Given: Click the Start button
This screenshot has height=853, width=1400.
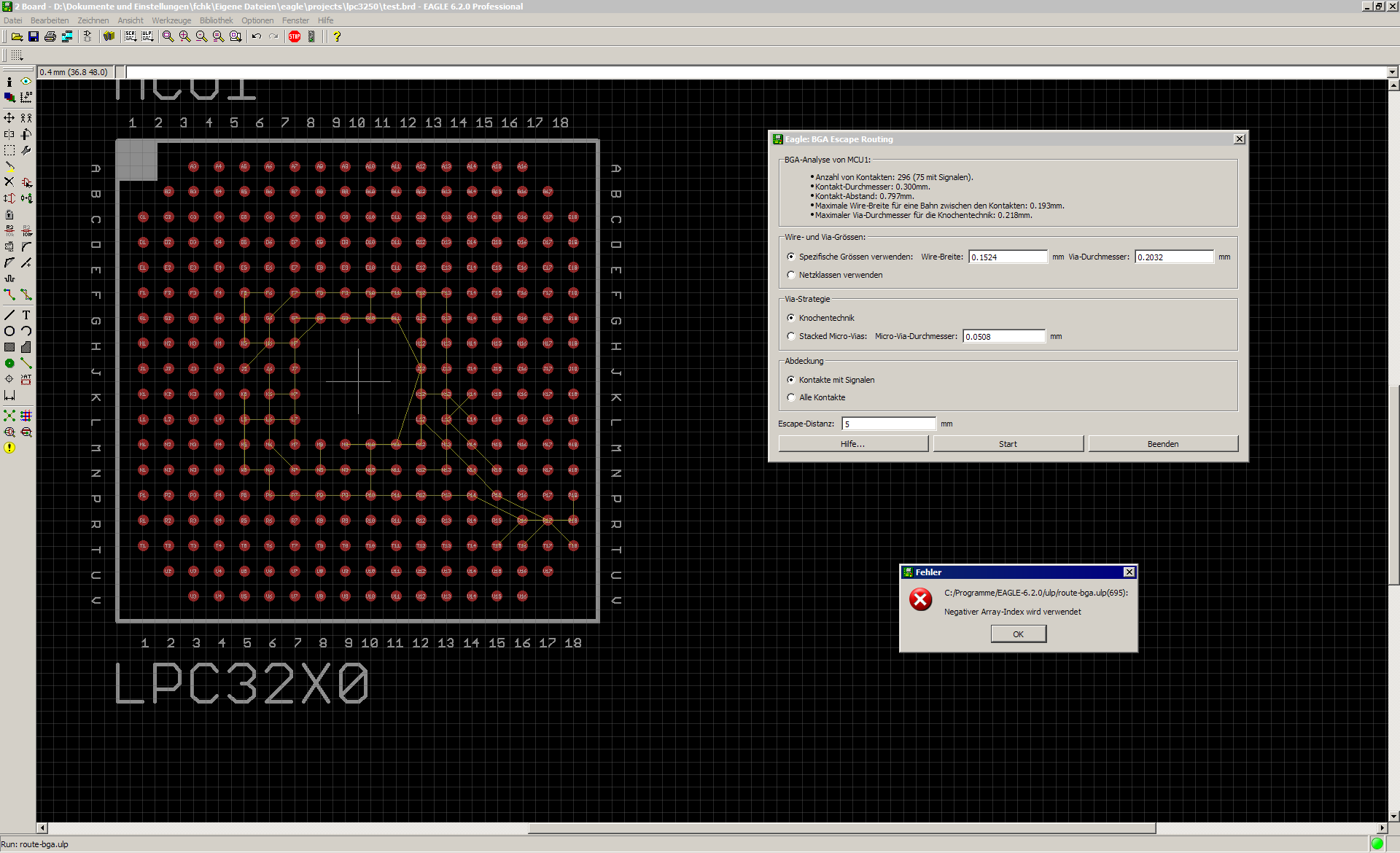Looking at the screenshot, I should [x=1008, y=444].
